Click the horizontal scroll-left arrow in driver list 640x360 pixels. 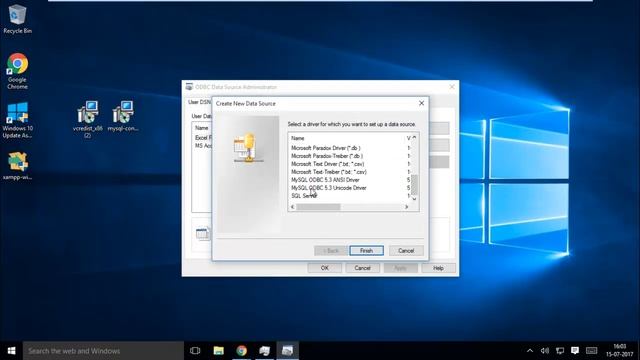pyautogui.click(x=292, y=207)
